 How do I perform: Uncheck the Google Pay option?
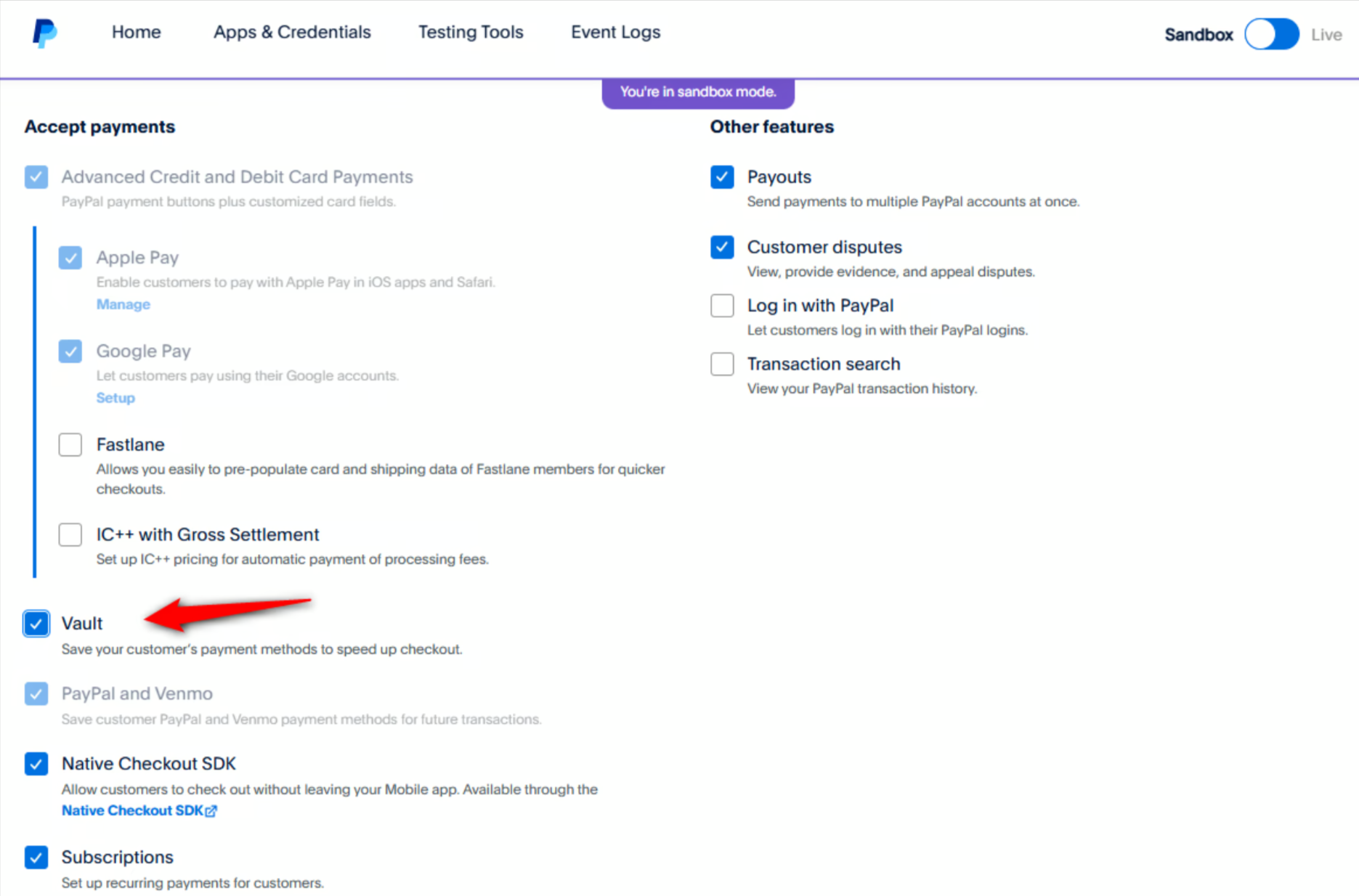(70, 351)
